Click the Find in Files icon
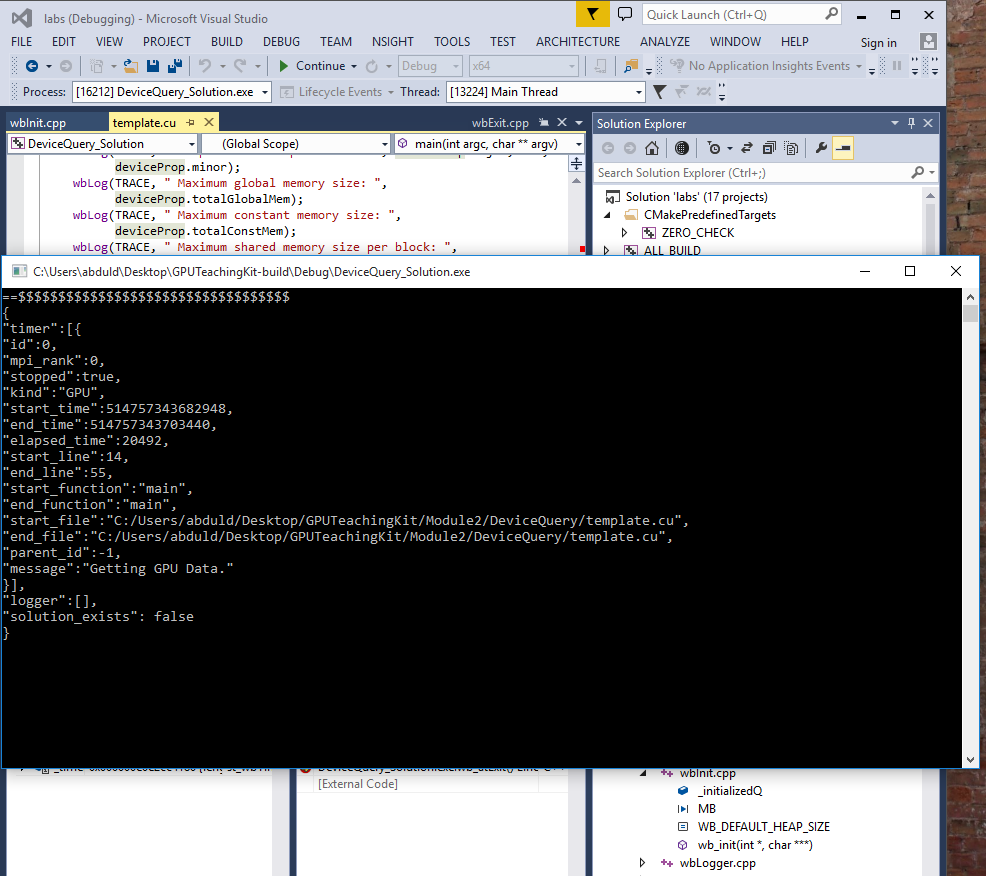Screen dimensions: 986x876 [630, 65]
